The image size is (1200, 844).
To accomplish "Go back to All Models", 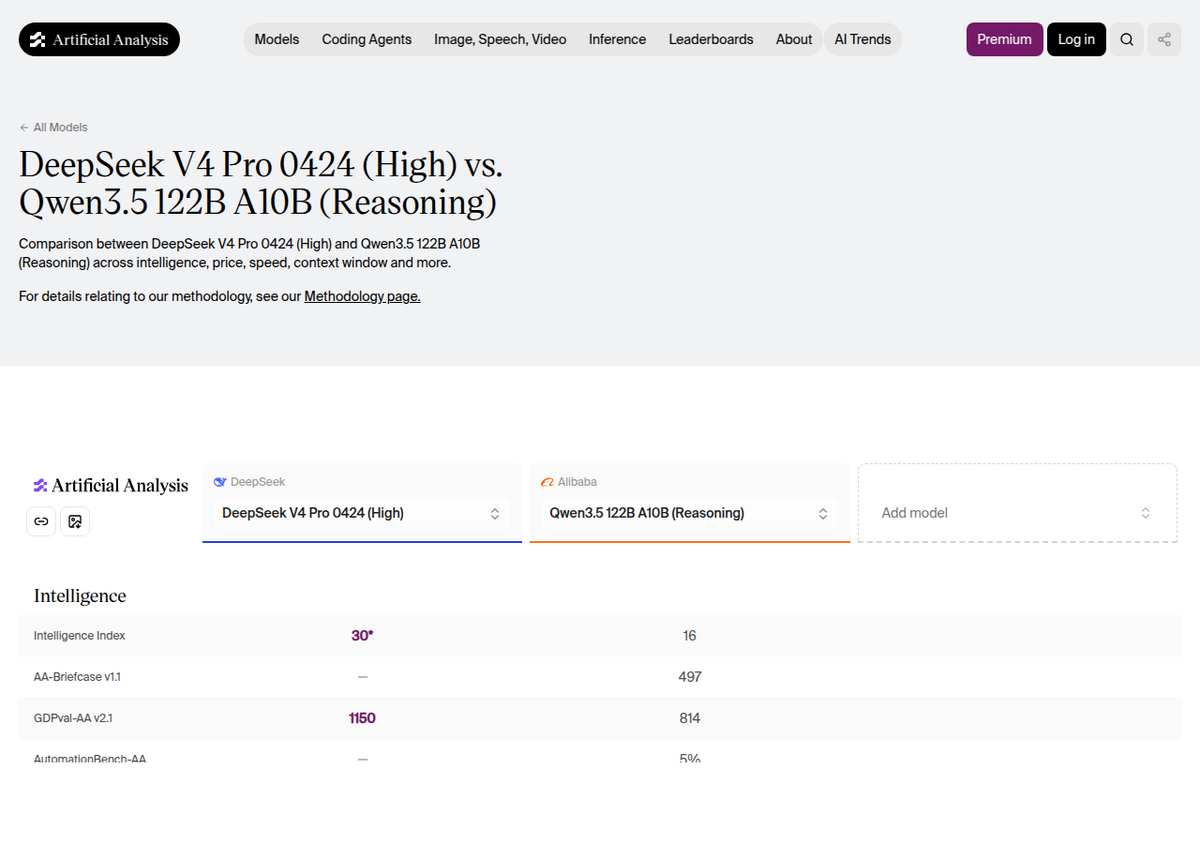I will [x=53, y=127].
